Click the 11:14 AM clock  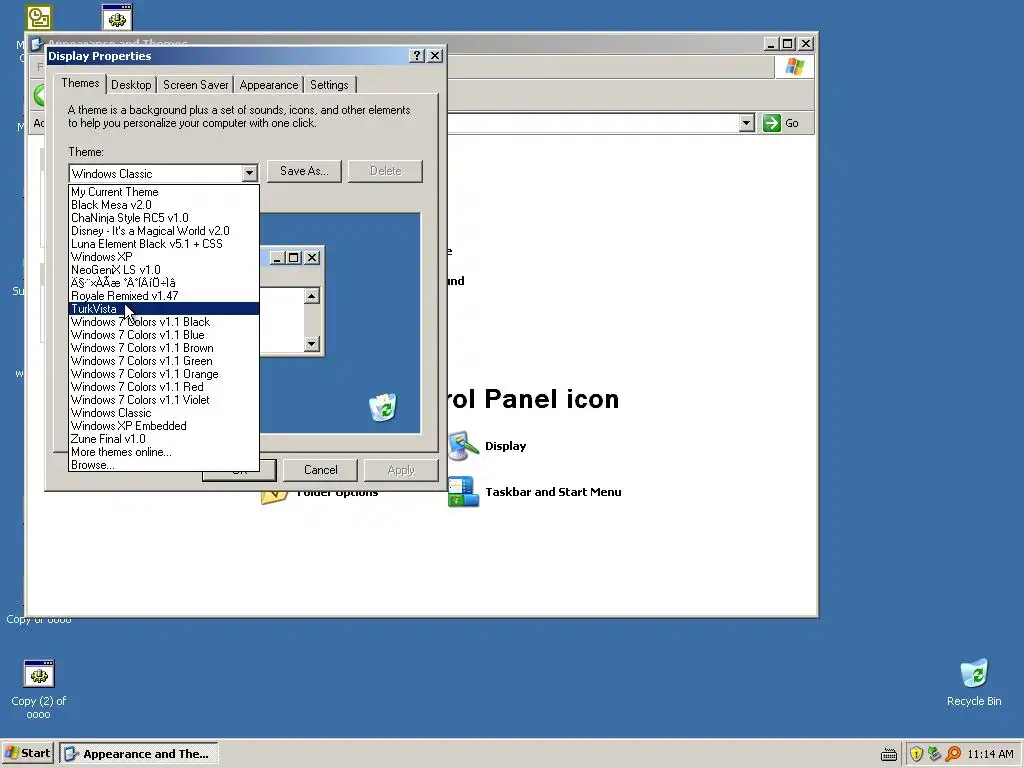coord(990,754)
